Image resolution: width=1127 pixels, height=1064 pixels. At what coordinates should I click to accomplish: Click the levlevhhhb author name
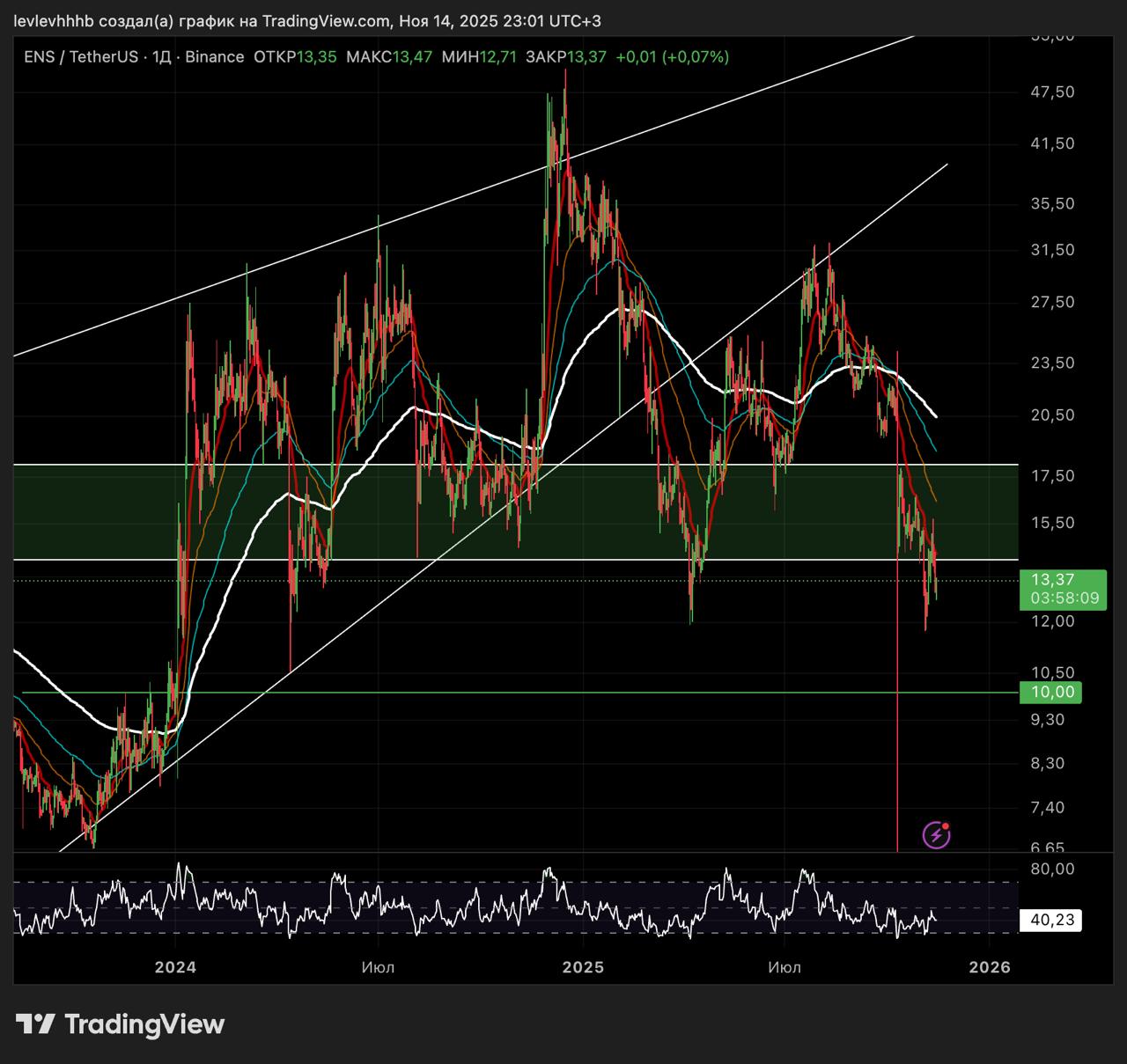point(53,21)
